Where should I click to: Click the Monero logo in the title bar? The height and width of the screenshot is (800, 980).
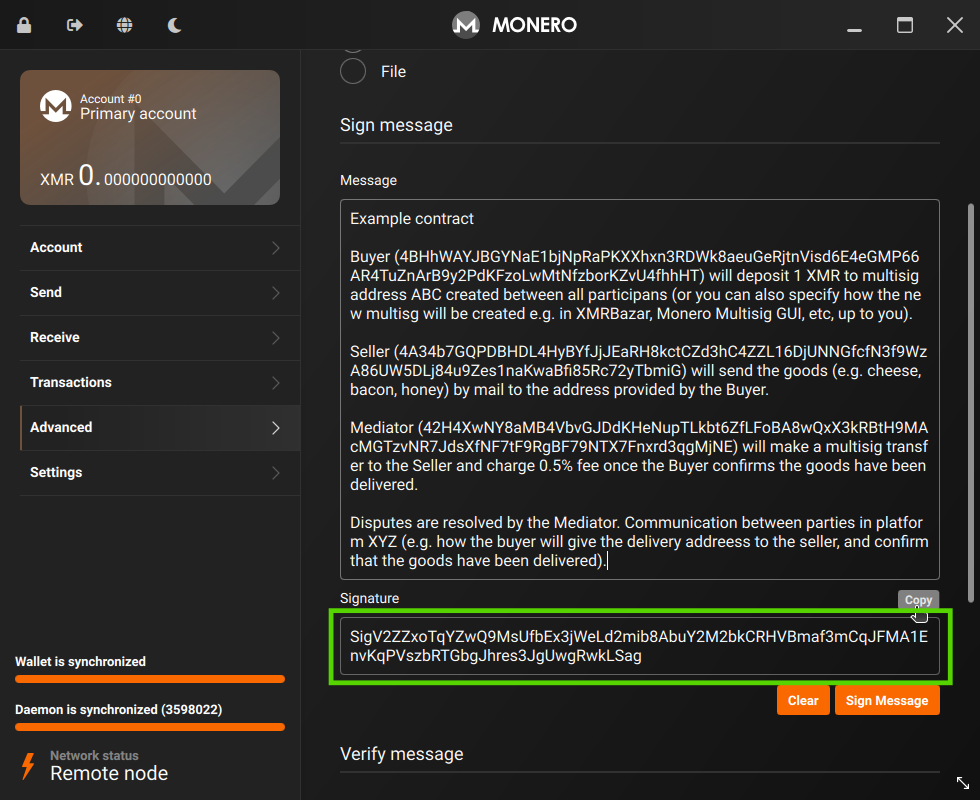466,24
